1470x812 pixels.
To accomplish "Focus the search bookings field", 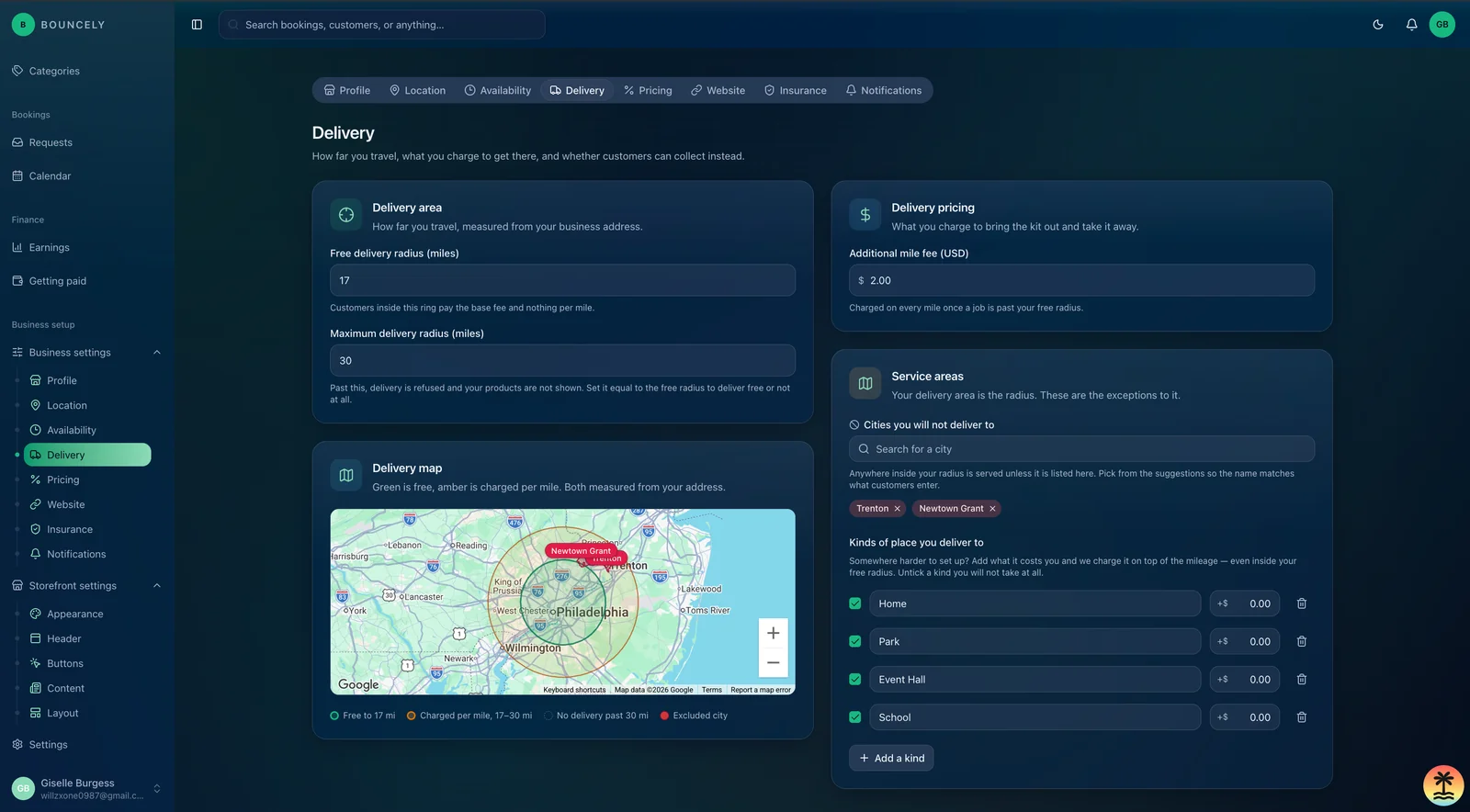I will point(382,25).
